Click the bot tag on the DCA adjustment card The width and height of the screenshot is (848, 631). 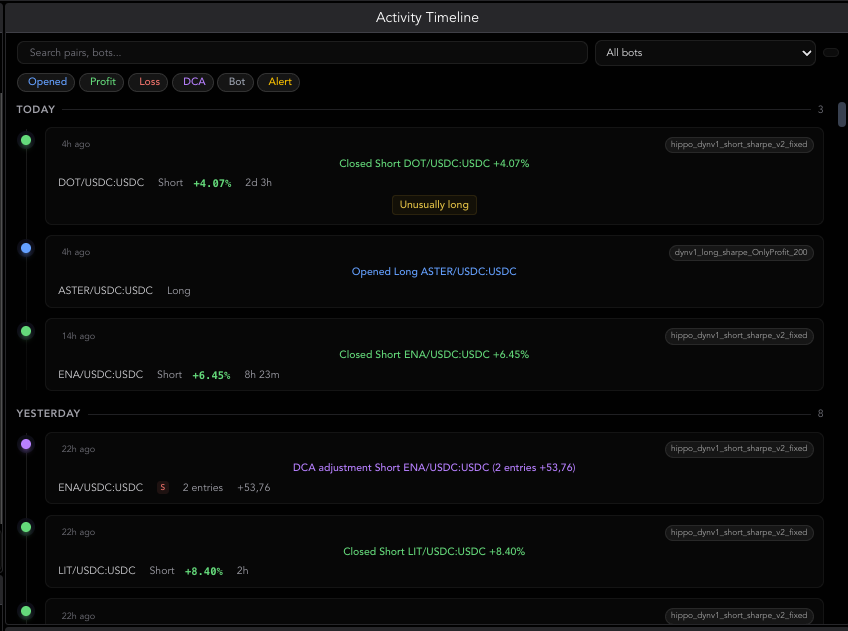pos(739,449)
